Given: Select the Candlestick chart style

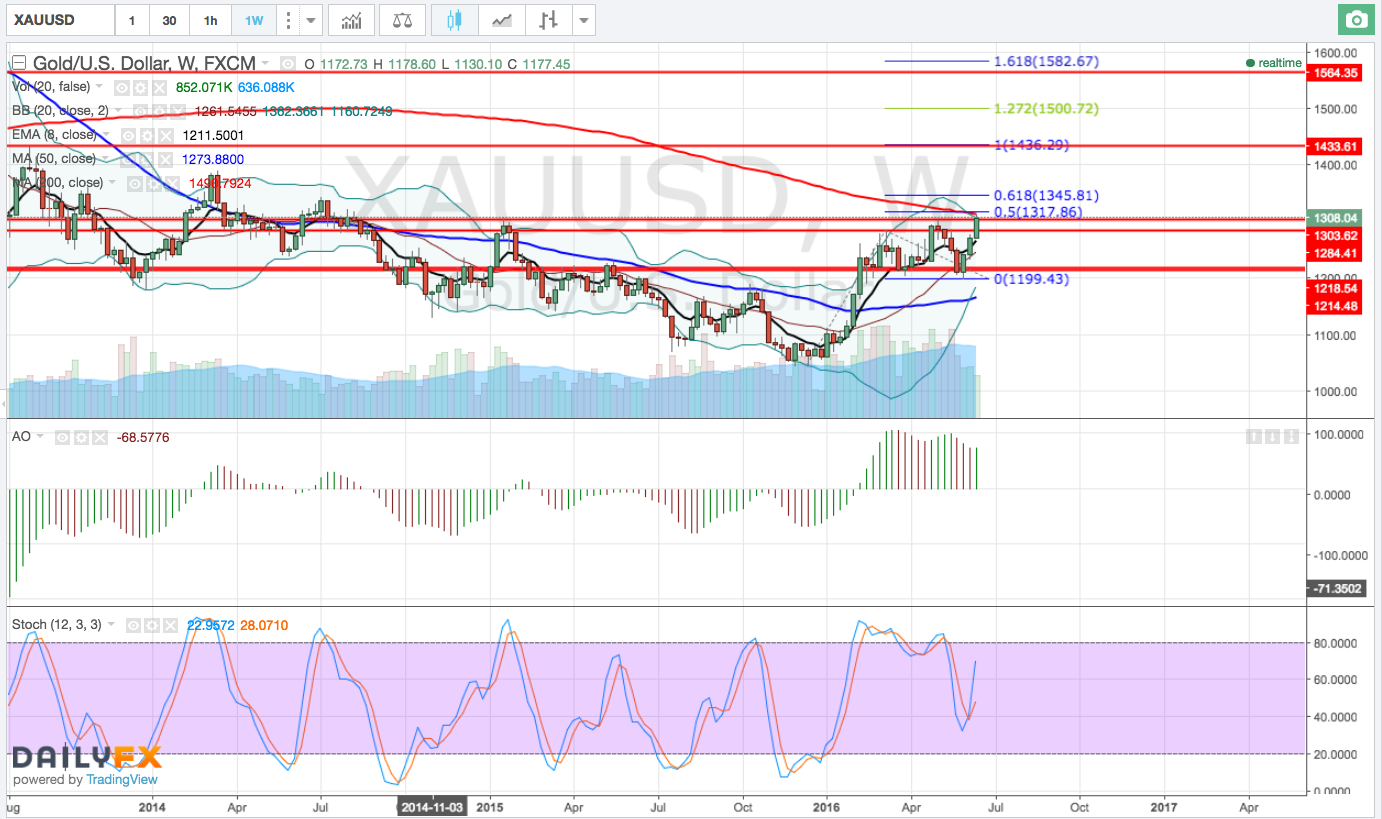Looking at the screenshot, I should coord(455,20).
